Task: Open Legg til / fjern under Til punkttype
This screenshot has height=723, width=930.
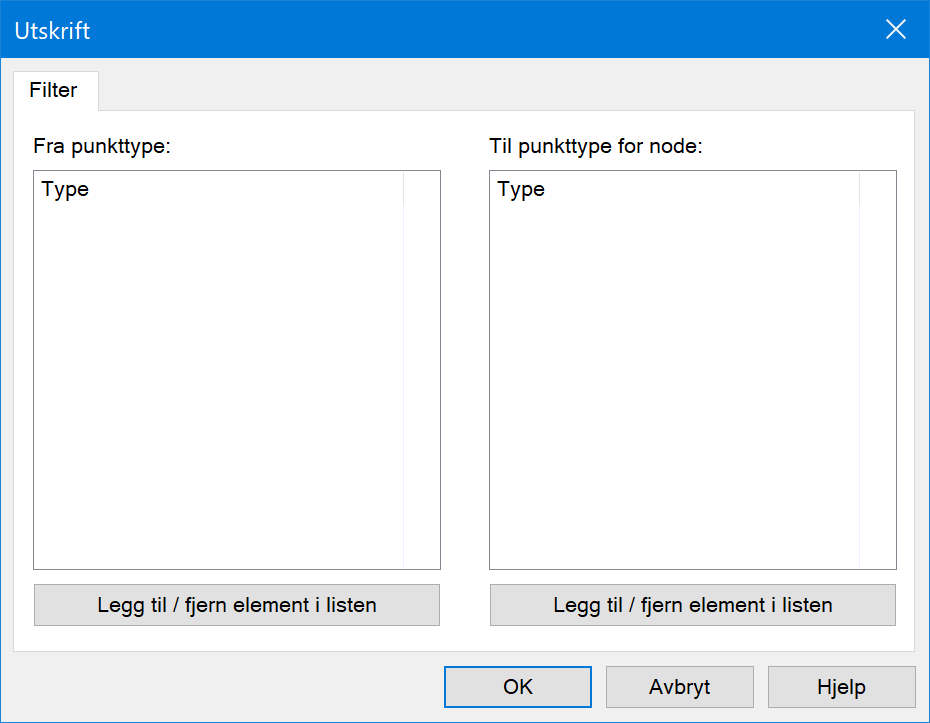Action: [693, 605]
